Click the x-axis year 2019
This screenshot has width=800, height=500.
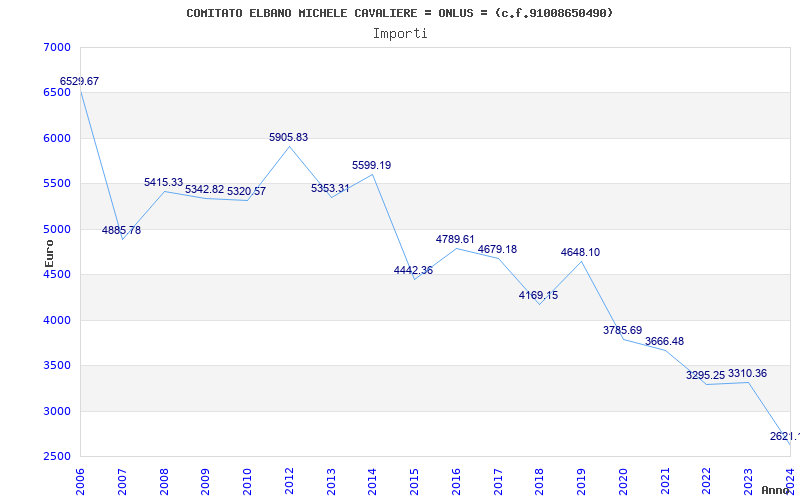pyautogui.click(x=582, y=481)
